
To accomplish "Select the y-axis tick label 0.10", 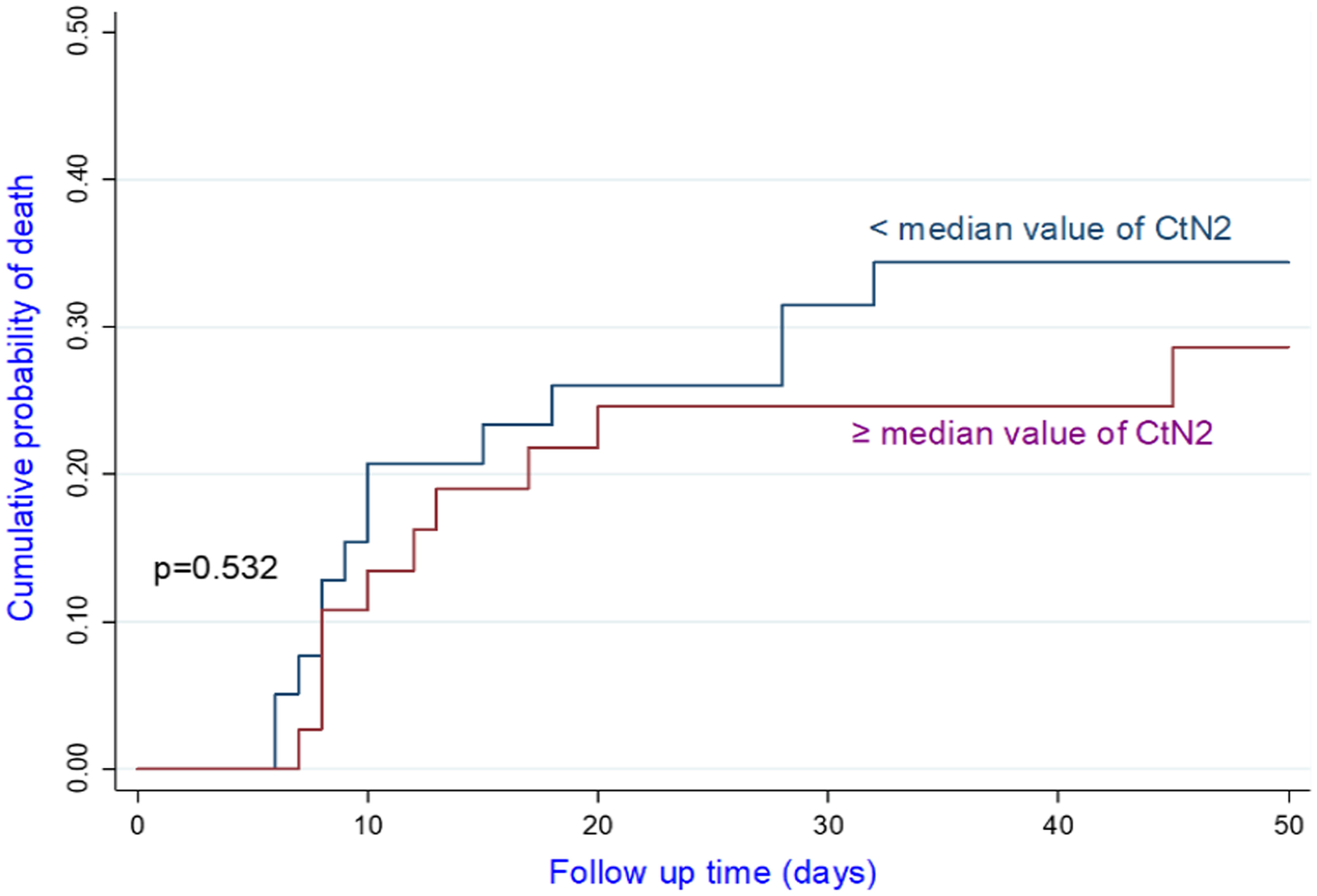I will 78,621.
